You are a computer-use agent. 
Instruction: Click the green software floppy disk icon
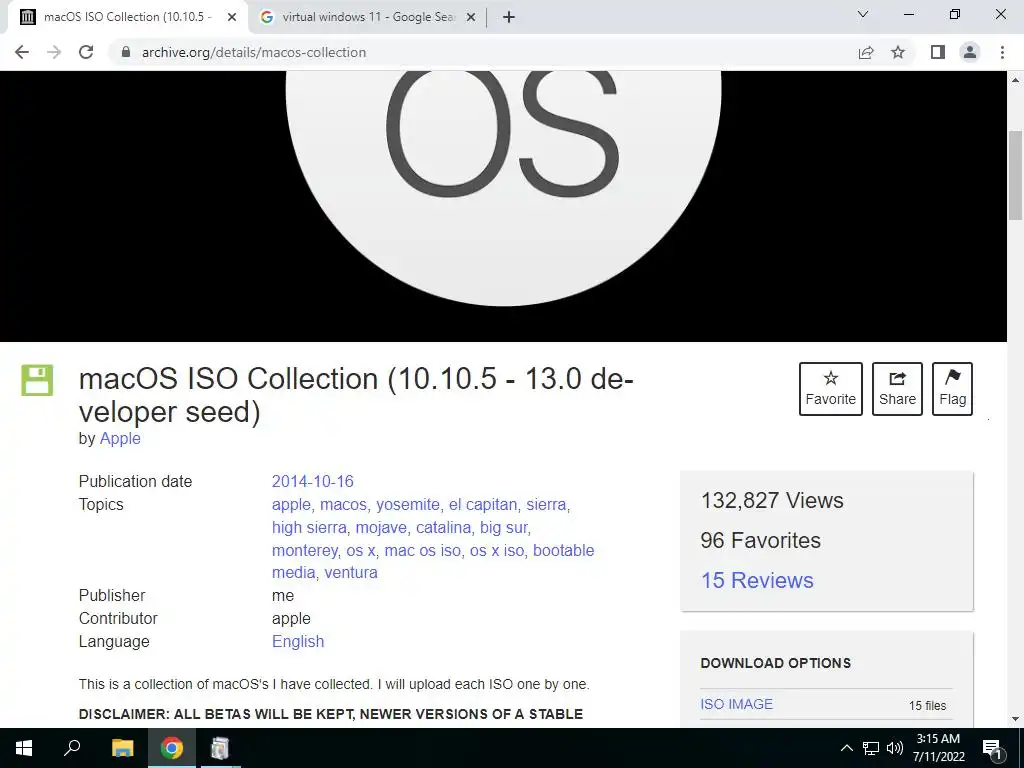point(37,379)
